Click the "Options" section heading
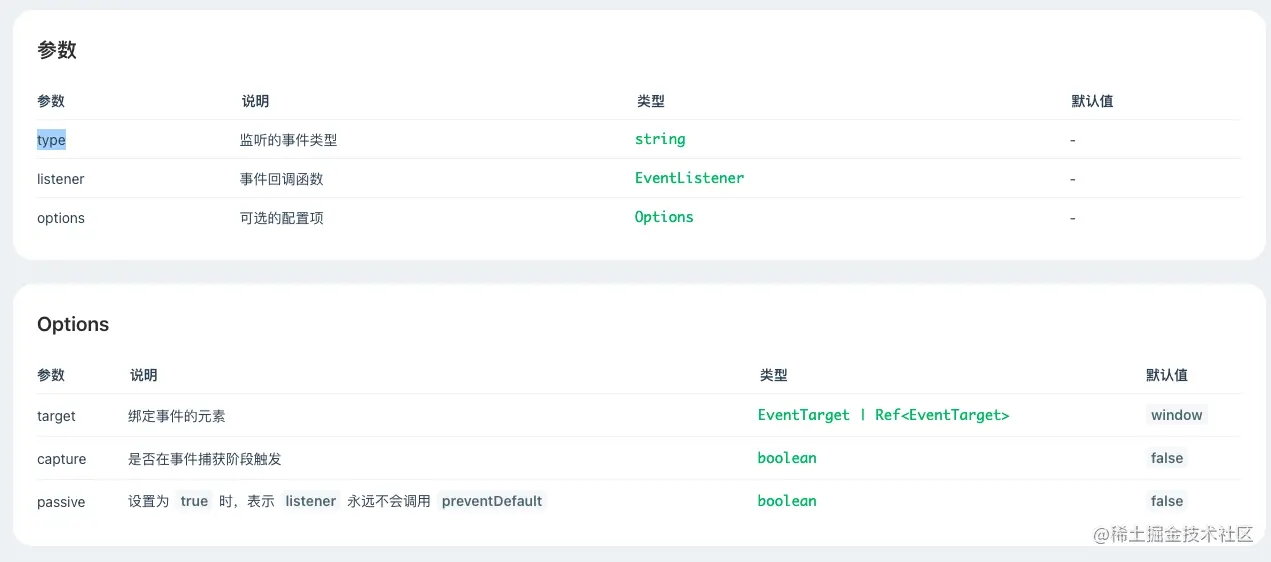Screen dimensions: 1271x562 (x=73, y=324)
